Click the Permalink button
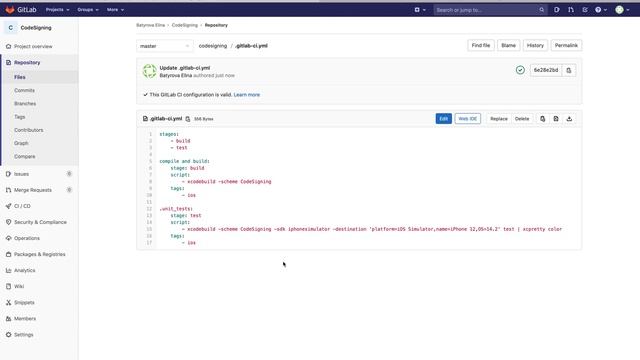The width and height of the screenshot is (640, 360). (x=566, y=45)
